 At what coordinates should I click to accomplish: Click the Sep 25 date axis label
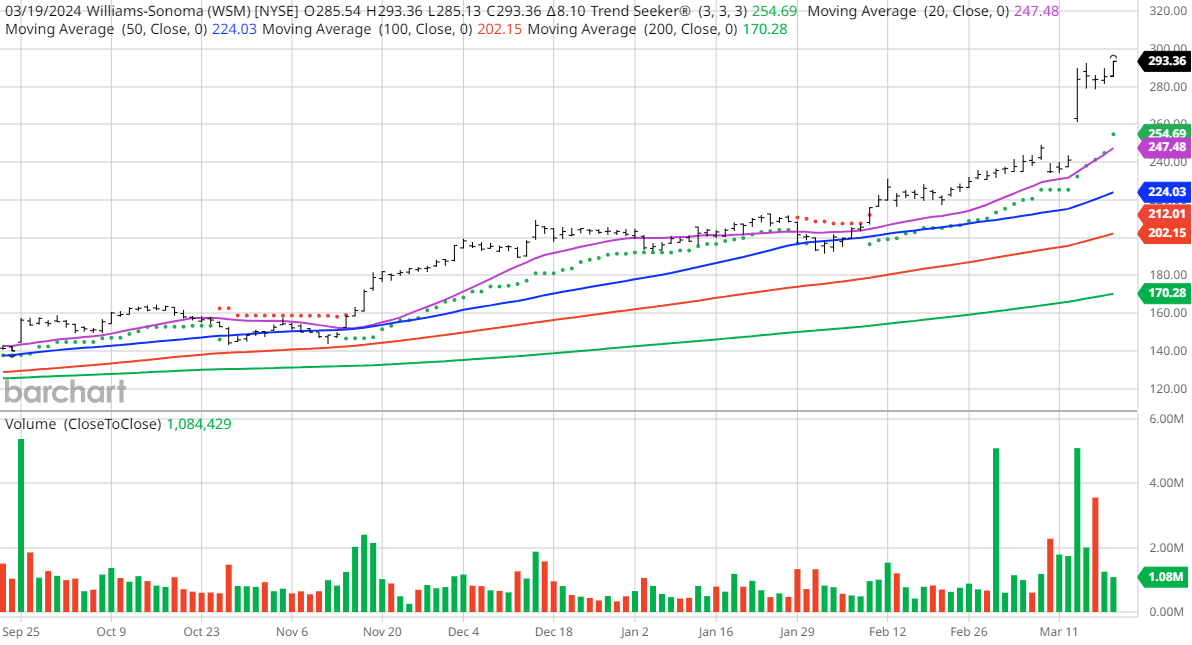click(x=21, y=632)
